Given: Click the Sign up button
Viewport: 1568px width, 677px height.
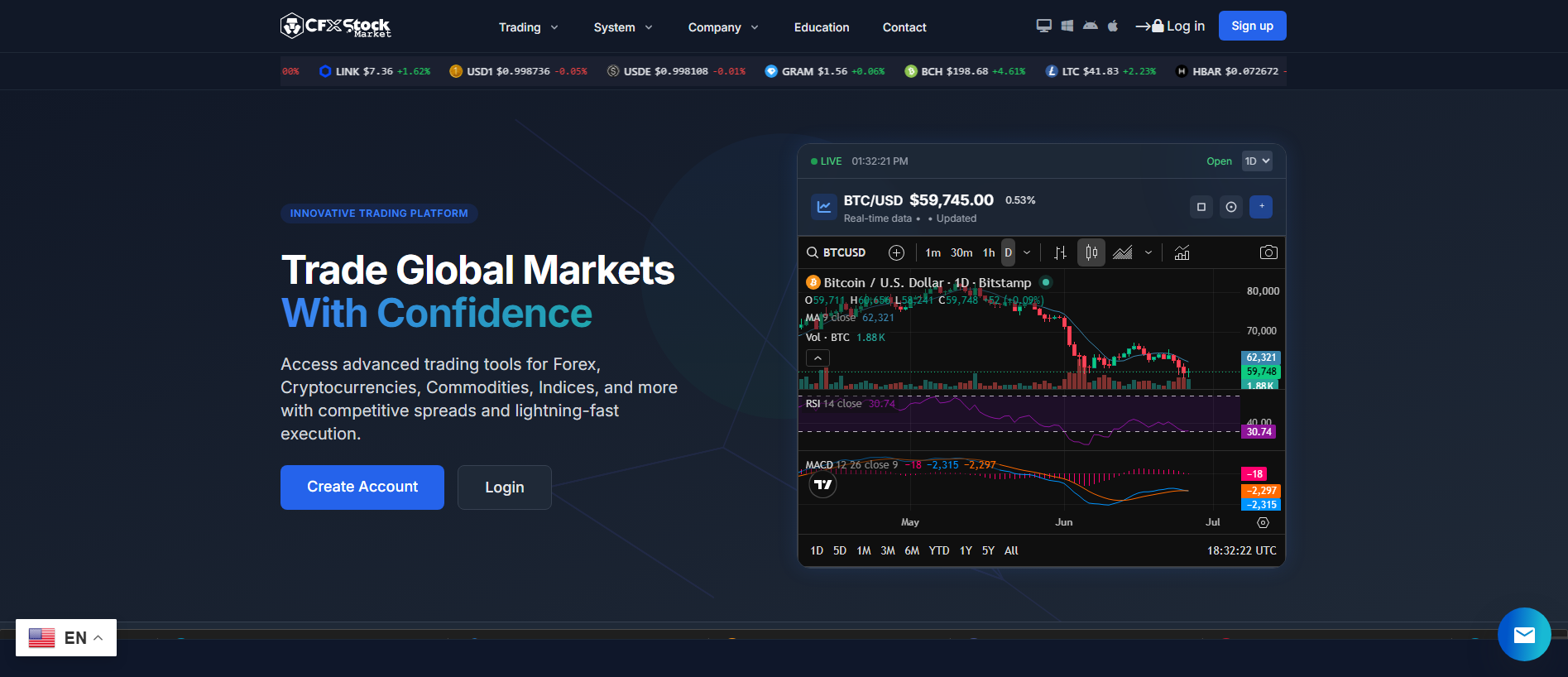Looking at the screenshot, I should (1252, 26).
